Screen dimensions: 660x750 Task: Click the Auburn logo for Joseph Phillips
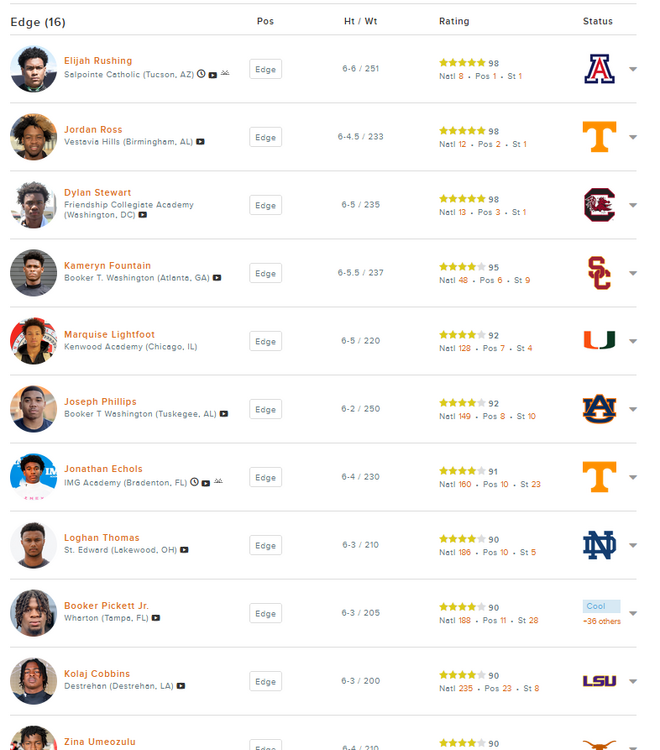pyautogui.click(x=599, y=409)
